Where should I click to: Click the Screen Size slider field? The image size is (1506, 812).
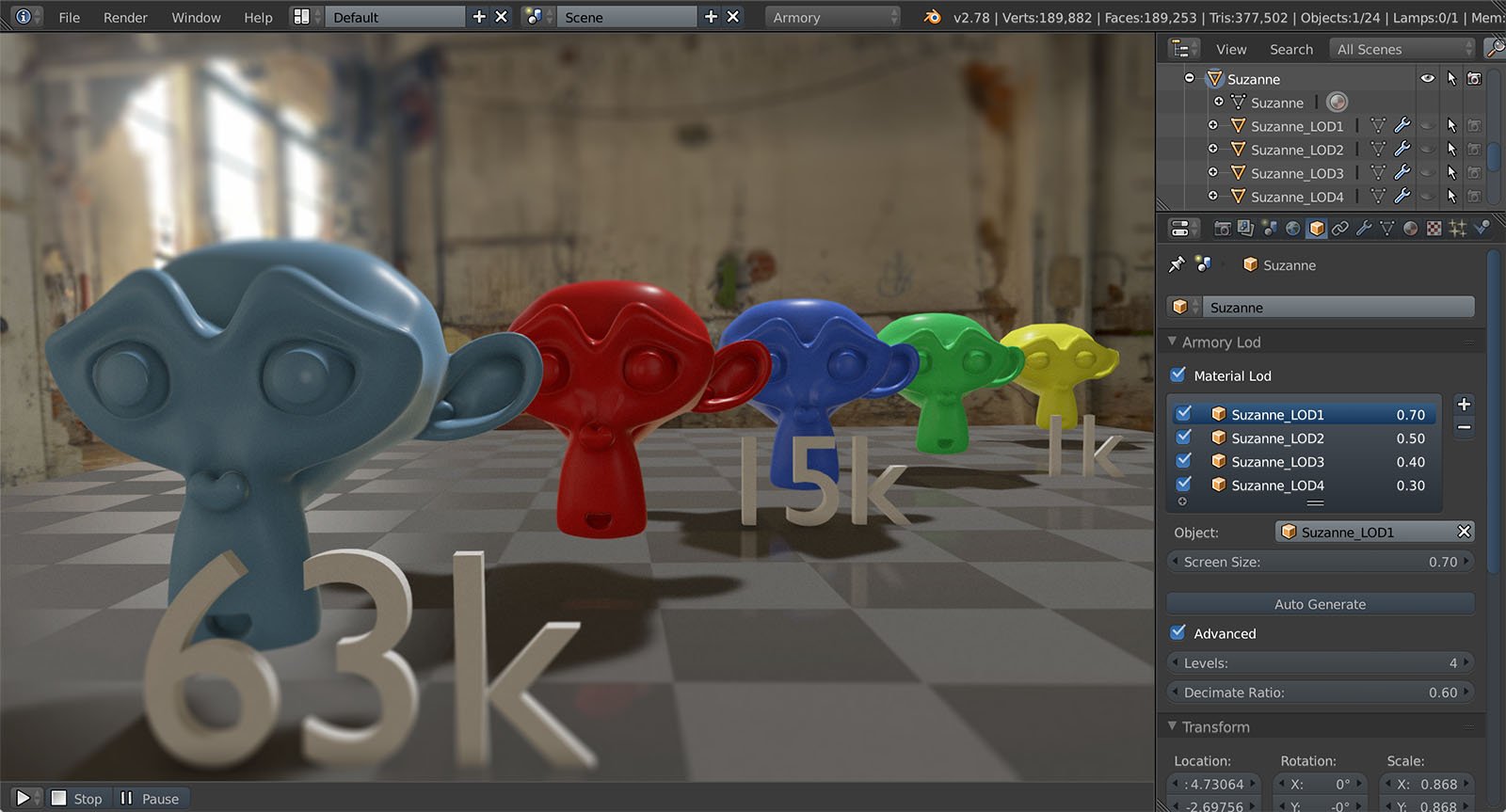click(x=1321, y=562)
